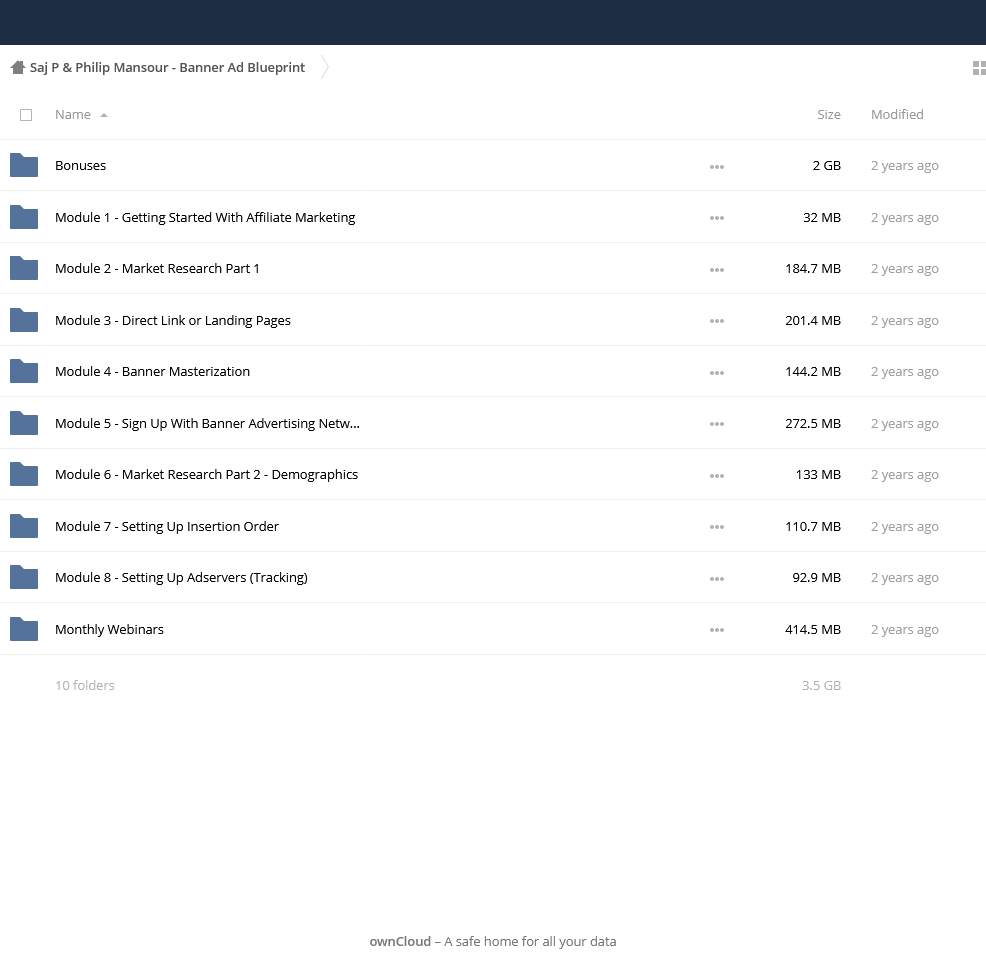Click the 201.4 MB size value
The image size is (986, 971).
pyautogui.click(x=813, y=321)
